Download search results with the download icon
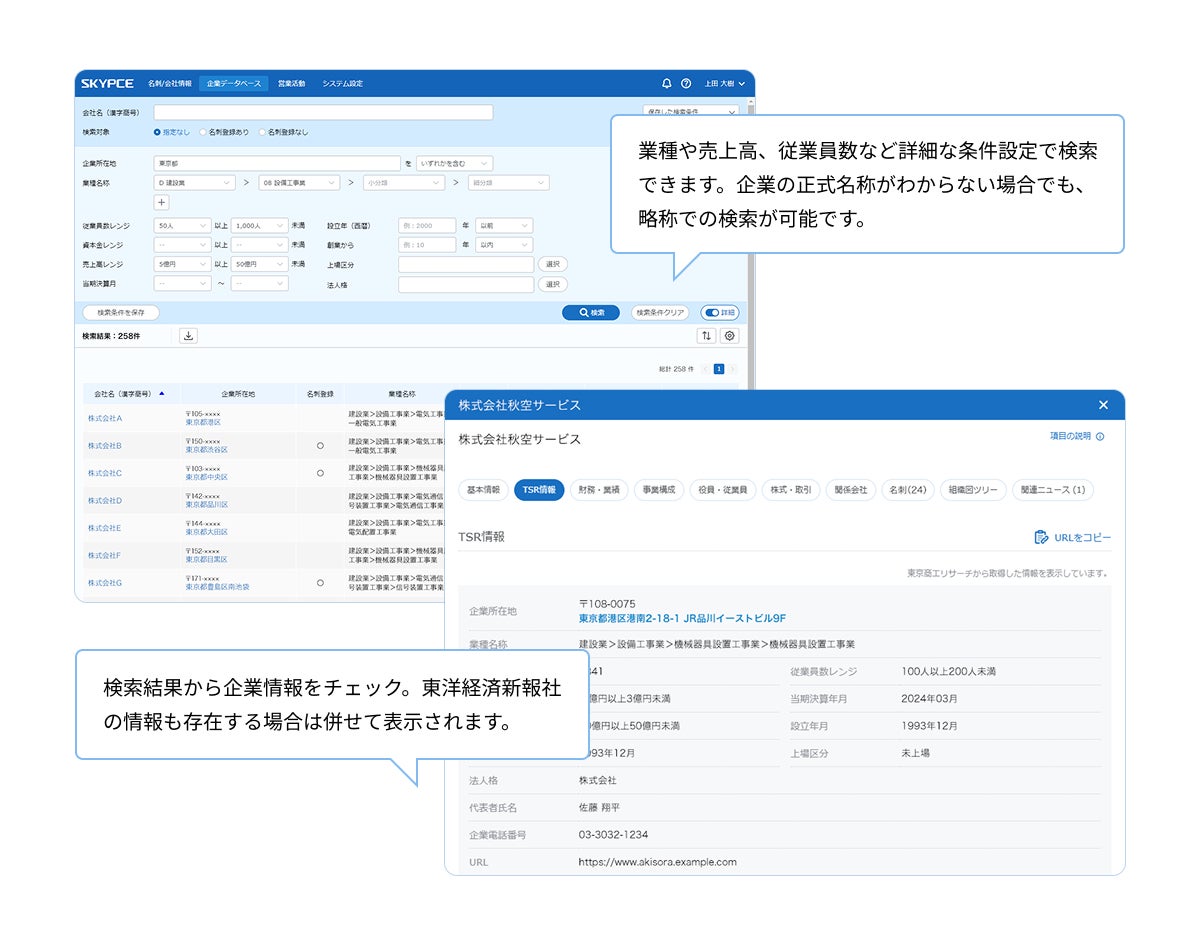The image size is (1200, 945). tap(188, 336)
